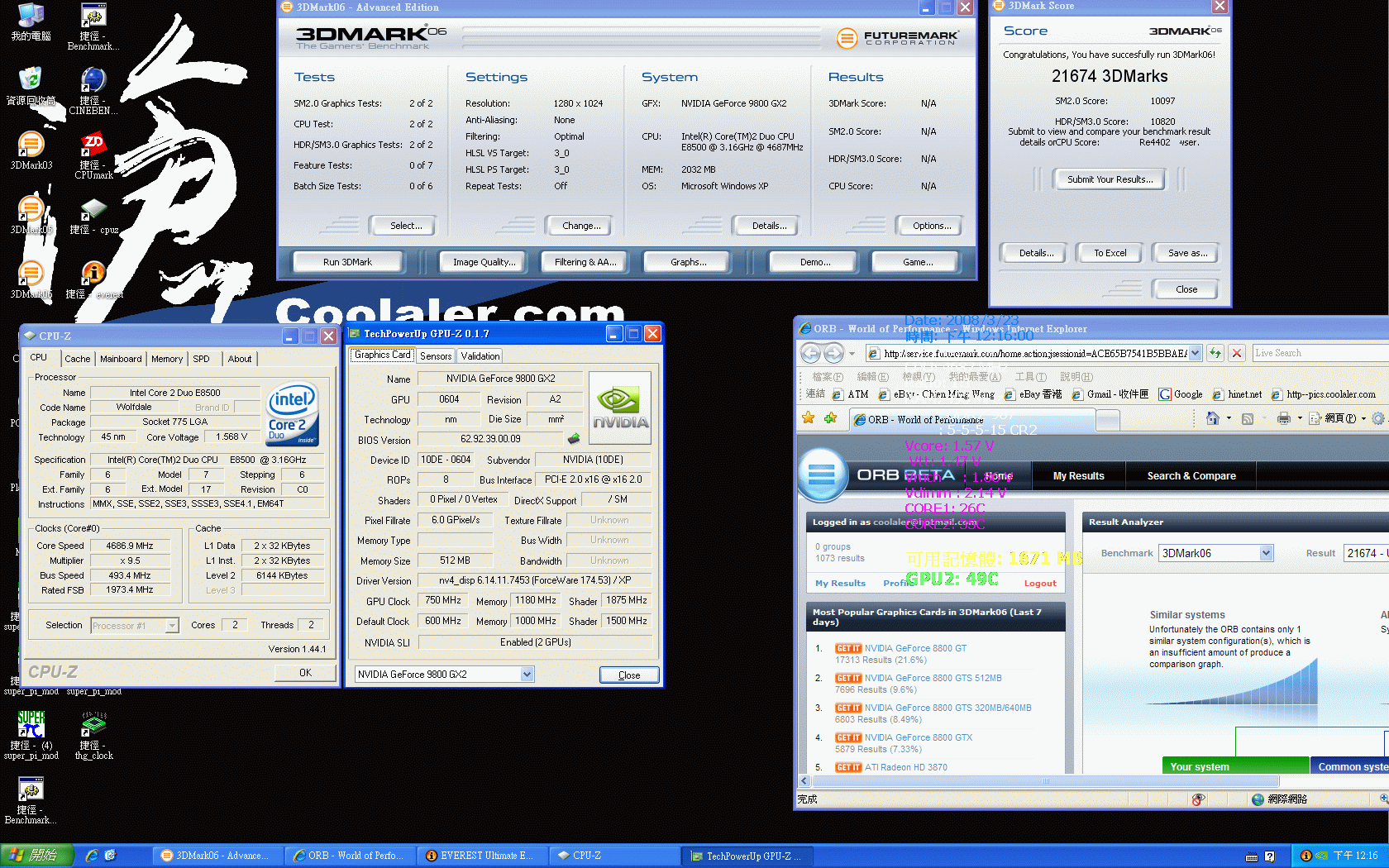Expand the Benchmark dropdown showing 3DMark06
The image size is (1389, 868).
click(1266, 553)
